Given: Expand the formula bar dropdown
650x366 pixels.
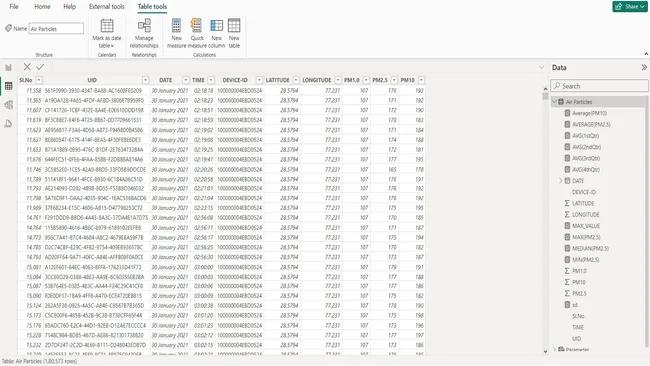Looking at the screenshot, I should pos(541,67).
